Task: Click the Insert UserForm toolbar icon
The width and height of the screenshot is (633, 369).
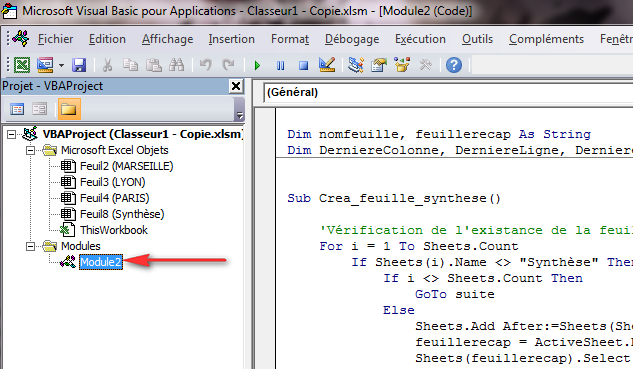Action: [x=45, y=65]
